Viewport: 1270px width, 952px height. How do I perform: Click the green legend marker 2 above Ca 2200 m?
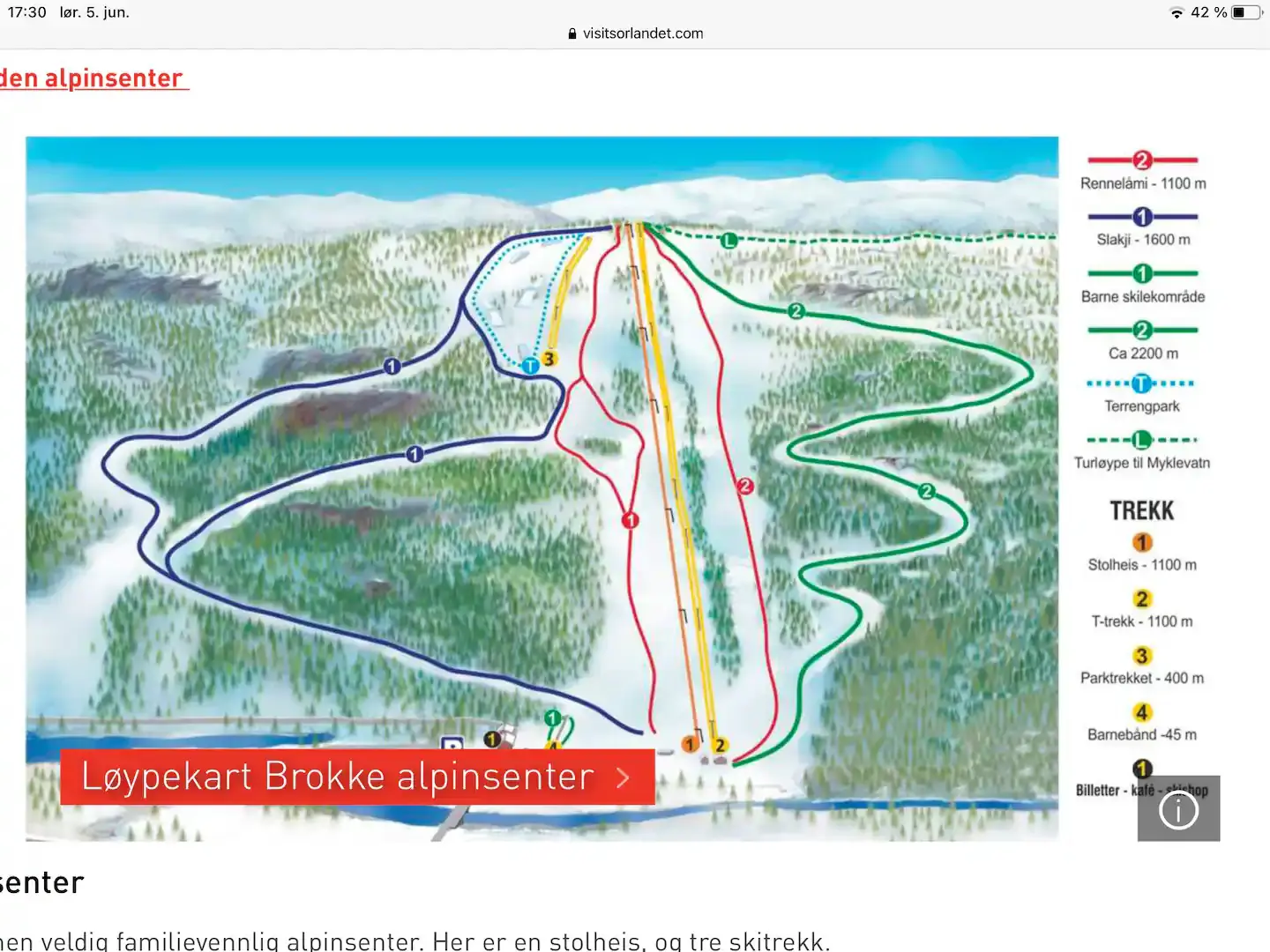[x=1142, y=331]
